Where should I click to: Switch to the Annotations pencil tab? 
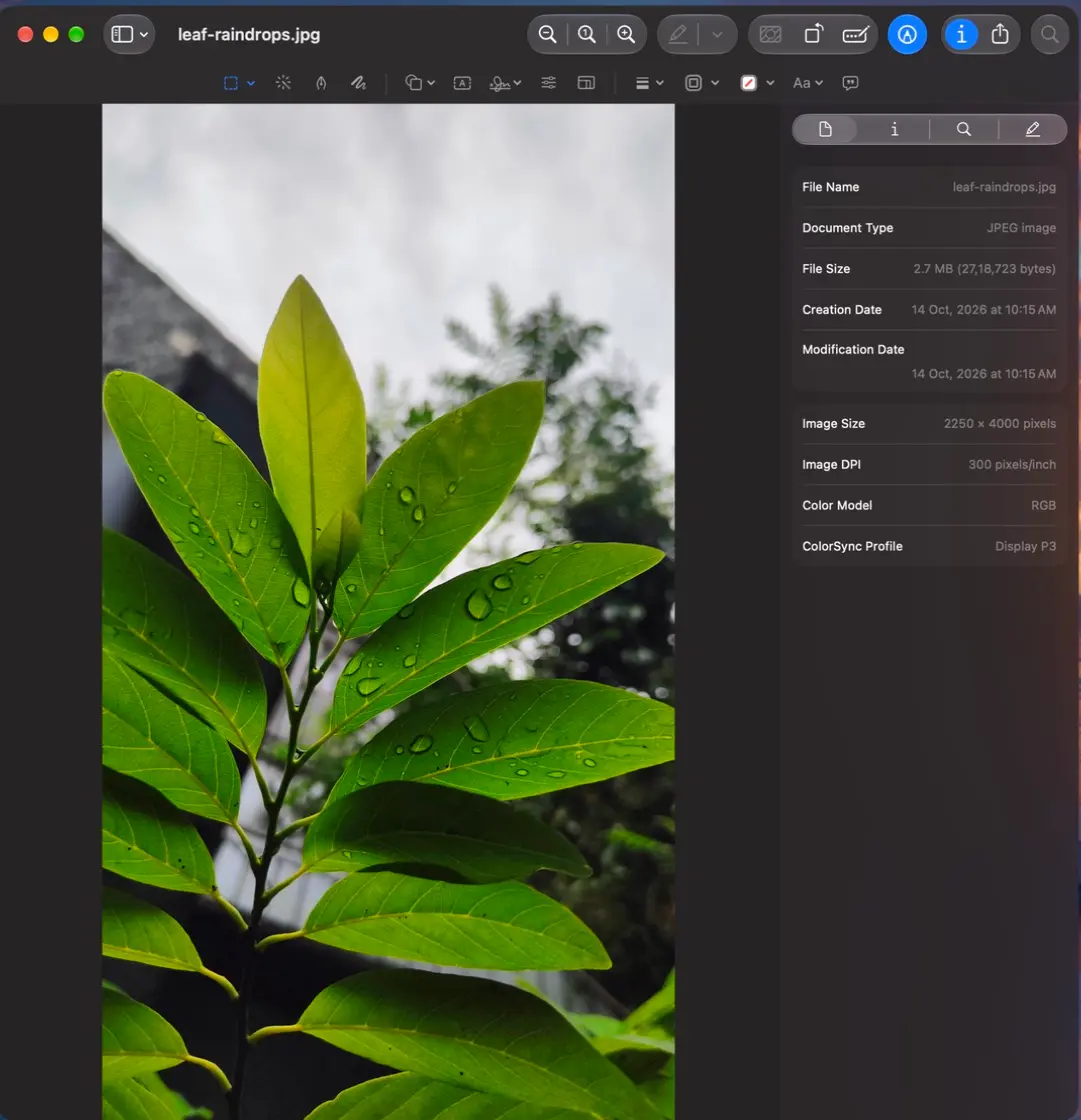coord(1032,129)
